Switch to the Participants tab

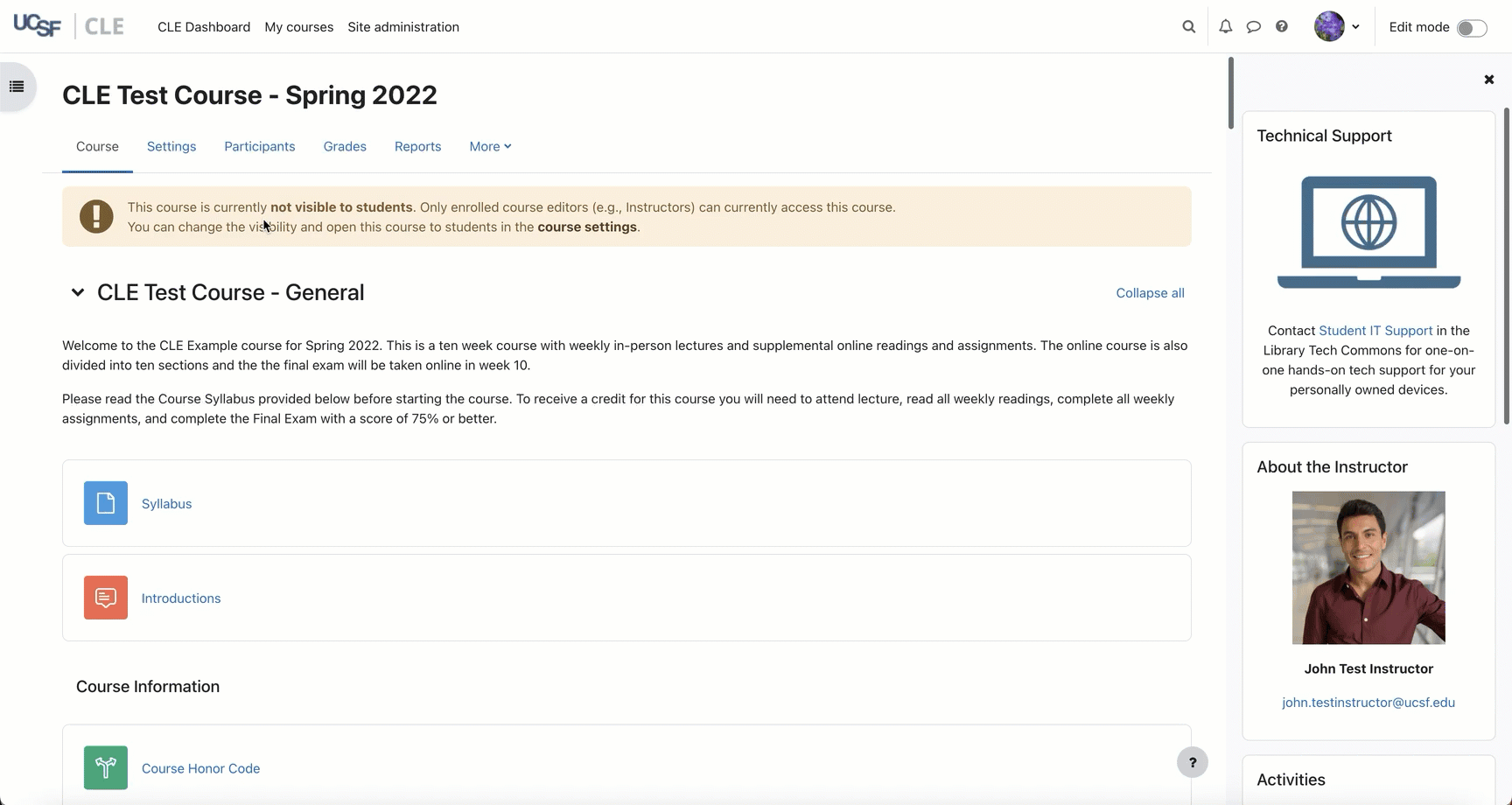coord(260,147)
